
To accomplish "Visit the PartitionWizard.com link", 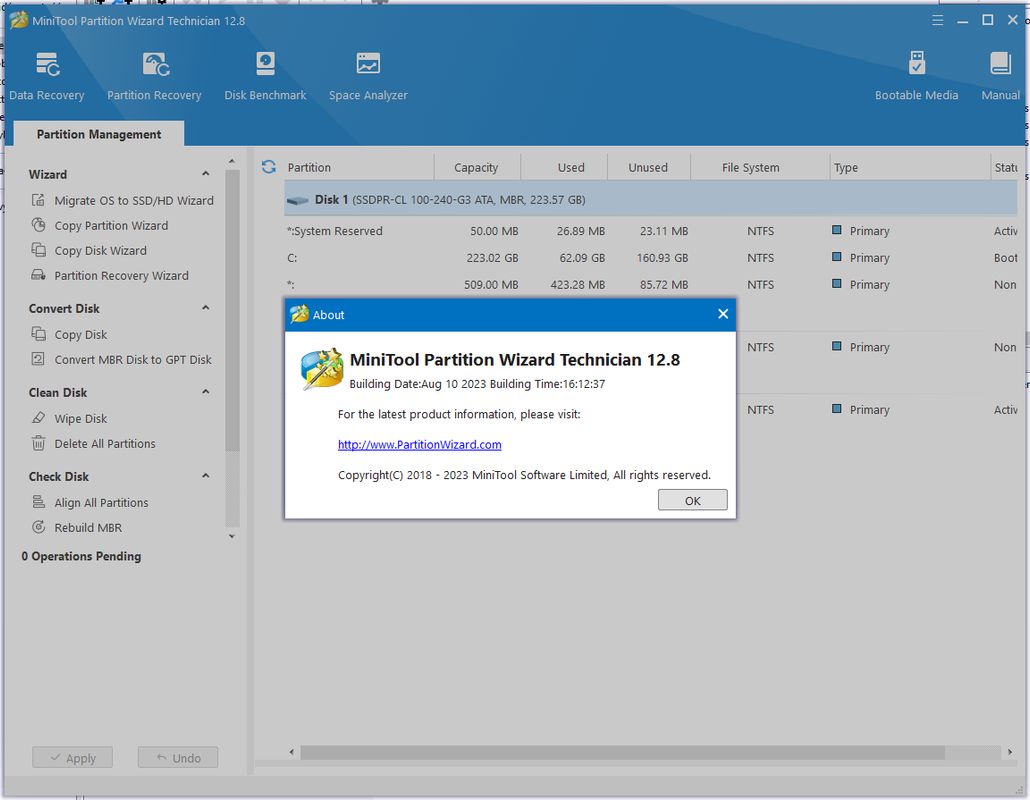I will [x=419, y=445].
